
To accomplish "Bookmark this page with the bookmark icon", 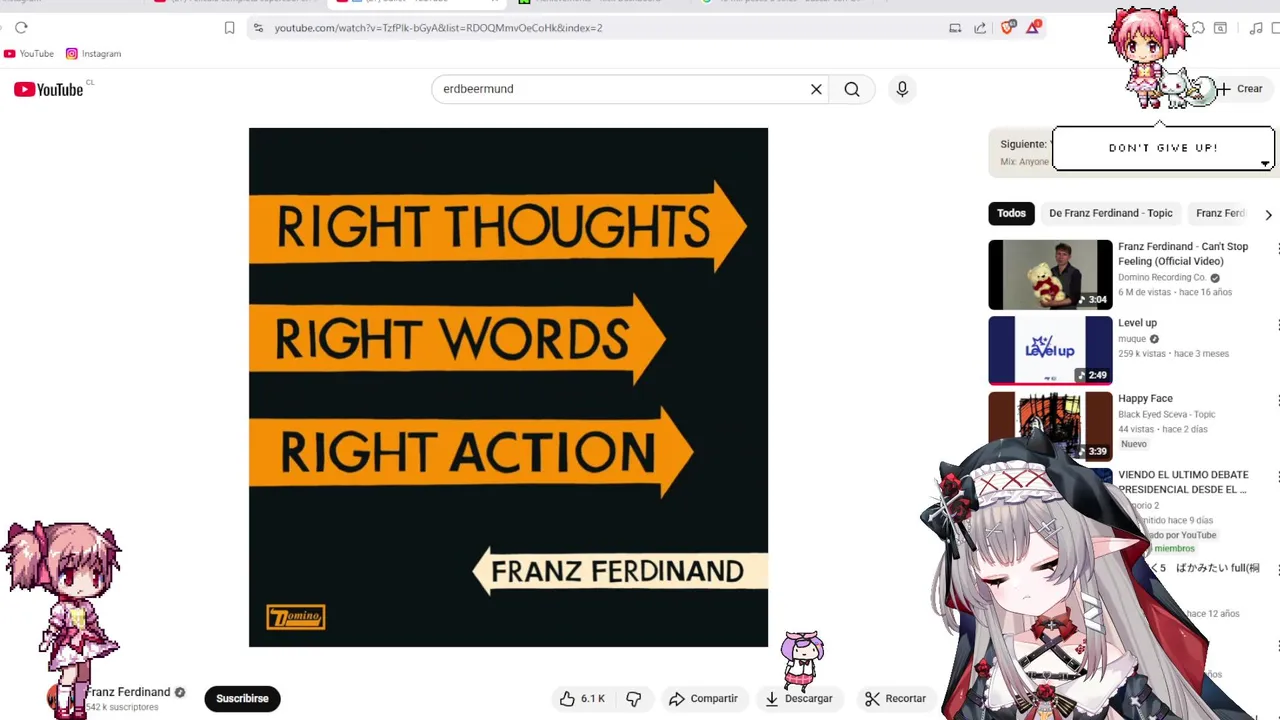I will point(229,28).
